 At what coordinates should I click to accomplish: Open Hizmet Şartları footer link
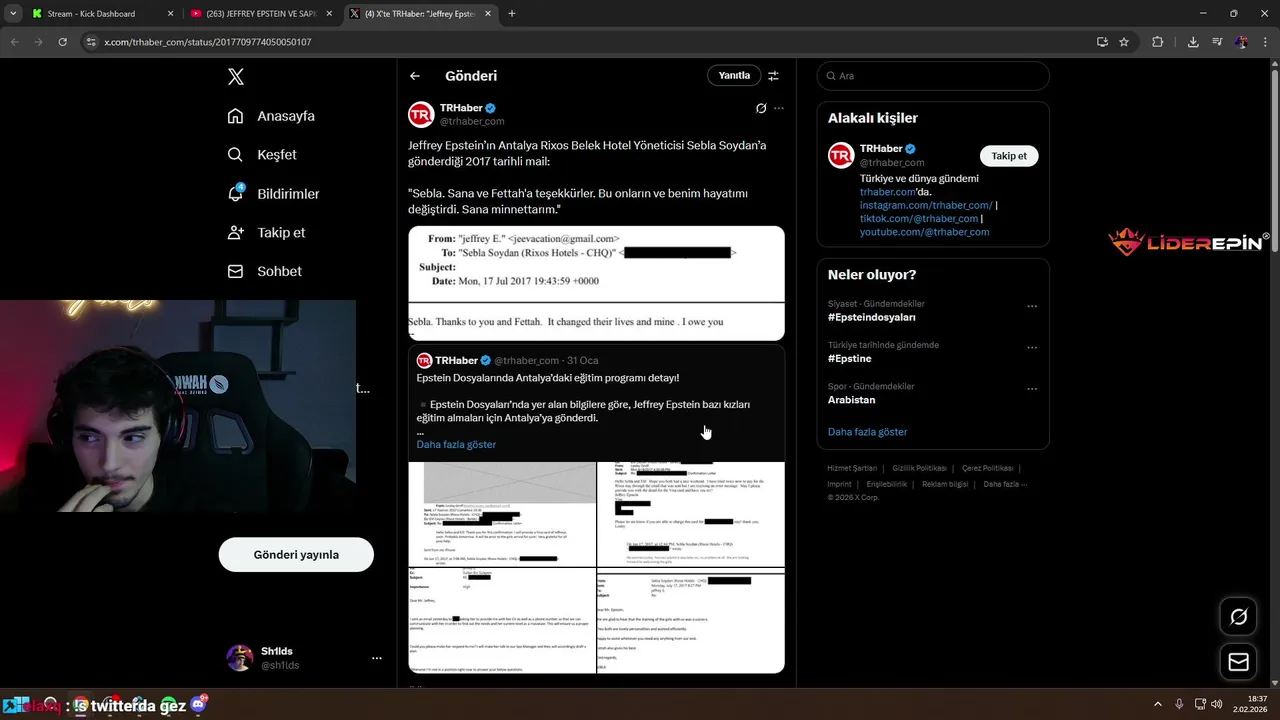(852, 468)
